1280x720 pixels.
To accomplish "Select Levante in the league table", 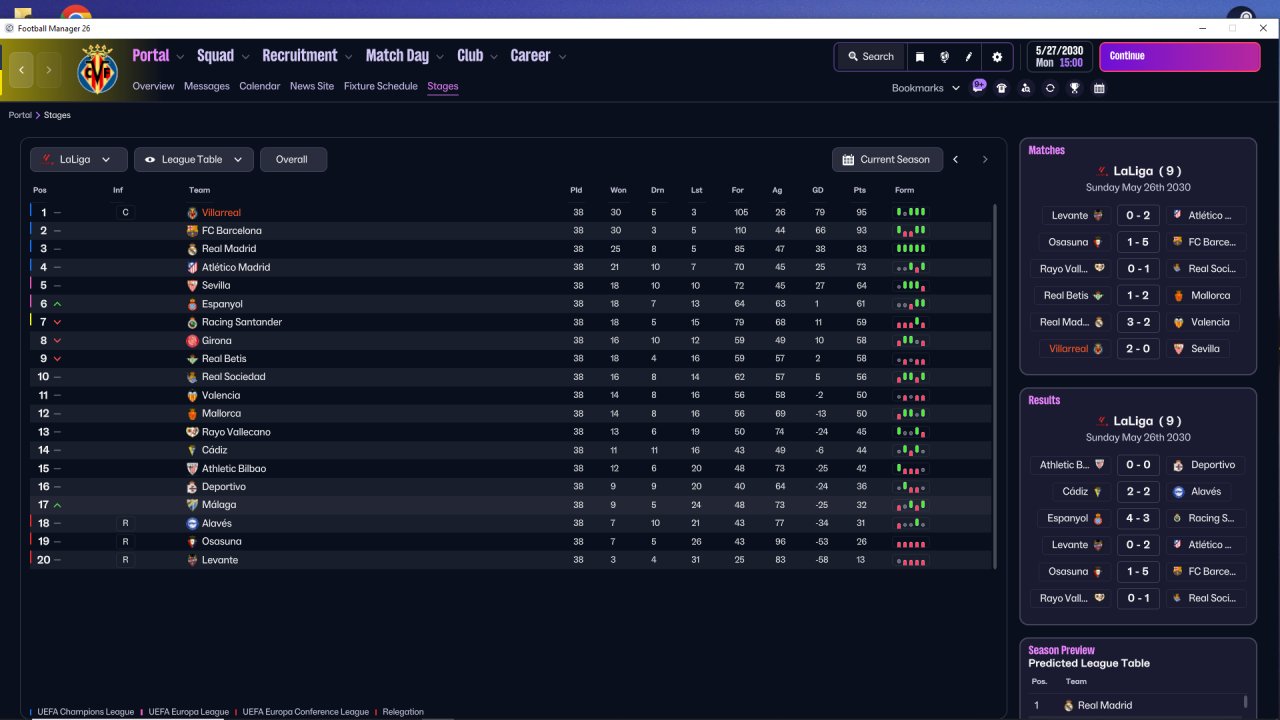I will [x=220, y=560].
